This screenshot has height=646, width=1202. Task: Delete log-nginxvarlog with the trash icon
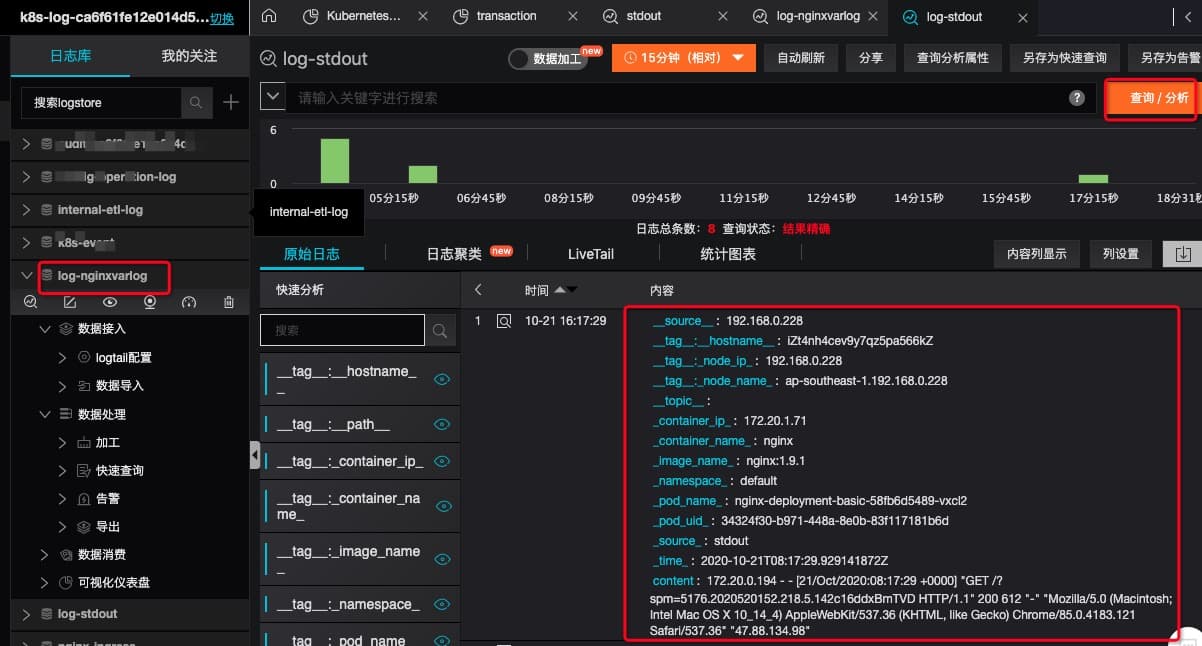tap(229, 302)
